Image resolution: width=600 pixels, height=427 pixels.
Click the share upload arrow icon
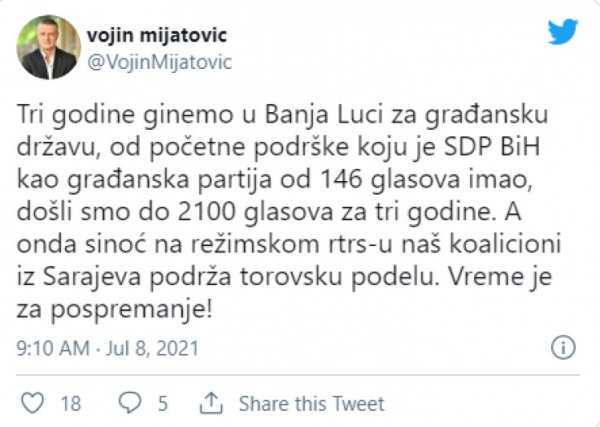211,403
